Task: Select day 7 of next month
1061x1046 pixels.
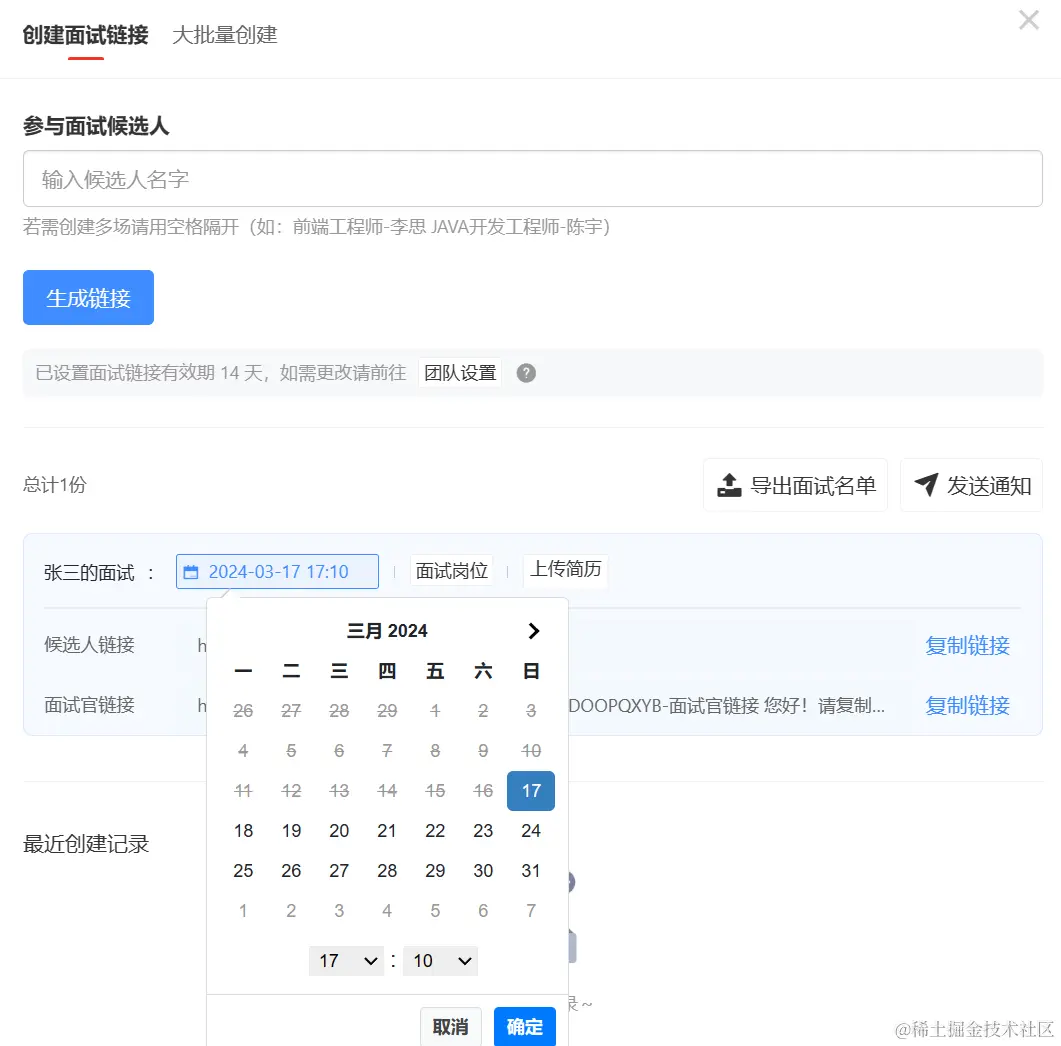Action: [531, 910]
